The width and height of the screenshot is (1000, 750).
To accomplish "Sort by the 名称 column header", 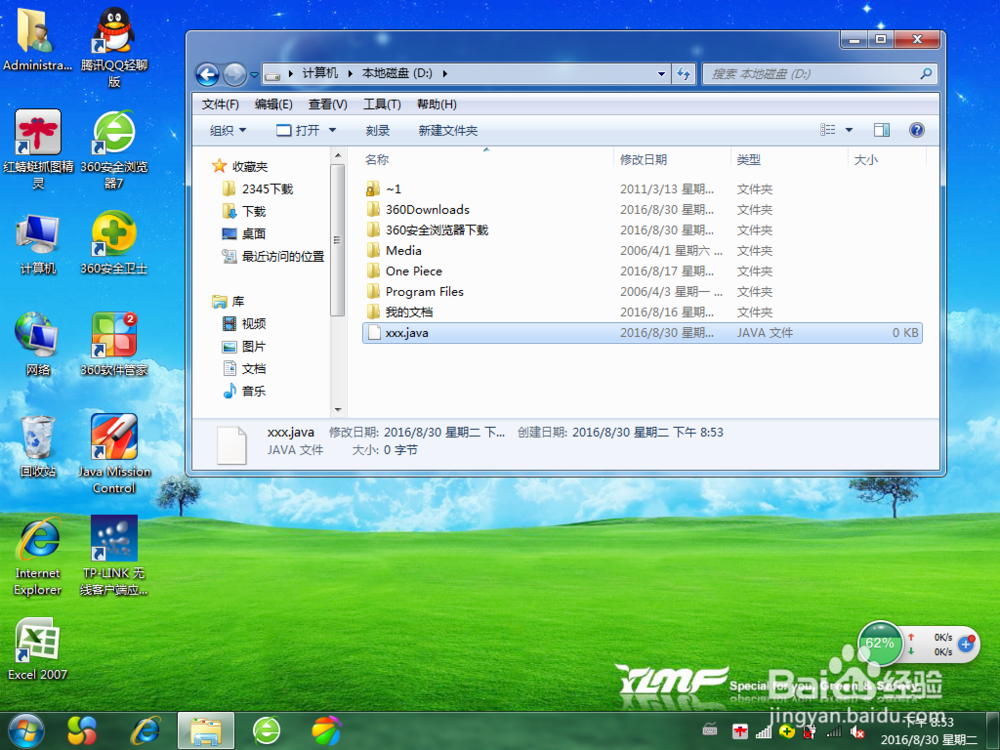I will 377,159.
